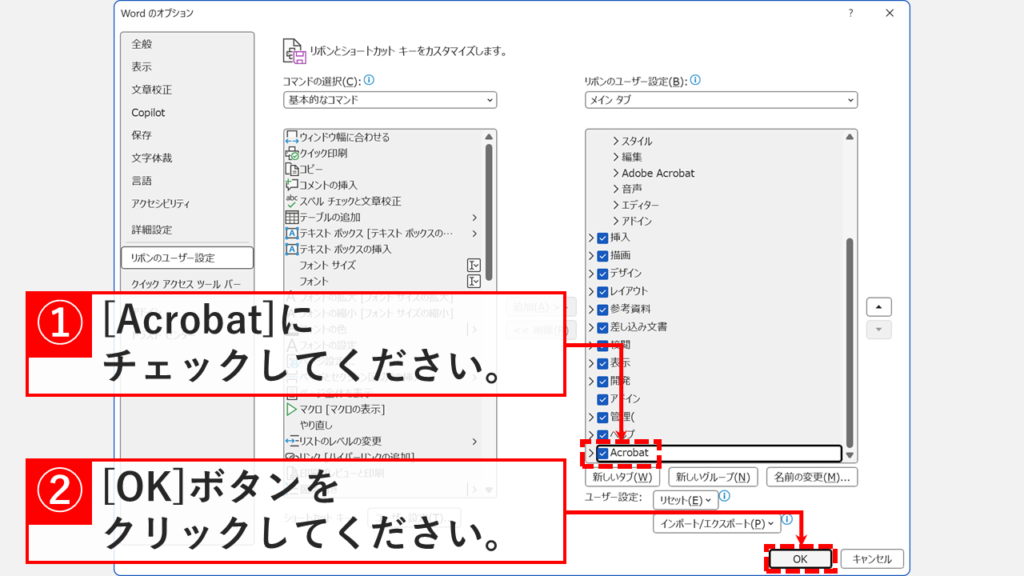Expand the エディター group
Viewport: 1024px width, 576px height.
coord(615,205)
